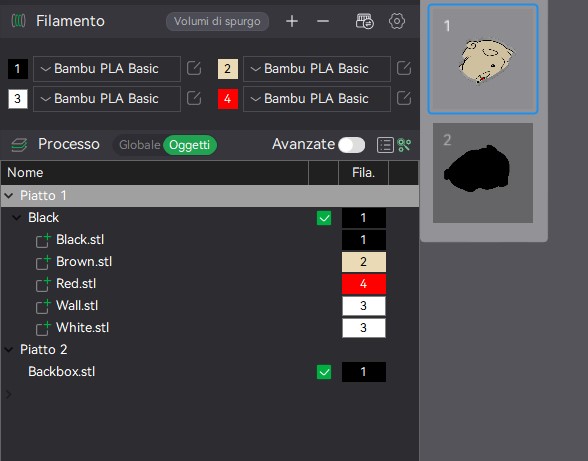Screen dimensions: 588x461
Task: Open filament 3 Bambu PLA Basic dropdown
Action: pos(107,99)
